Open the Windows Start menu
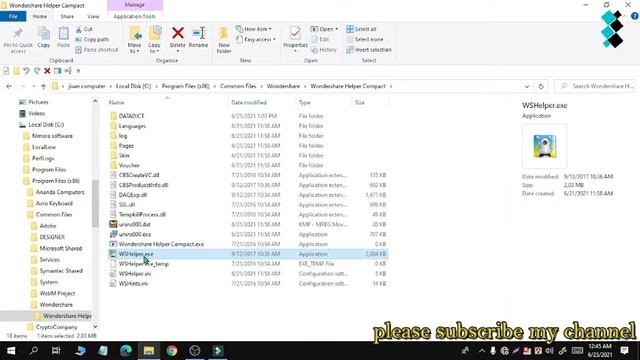The image size is (640, 360). click(x=11, y=351)
